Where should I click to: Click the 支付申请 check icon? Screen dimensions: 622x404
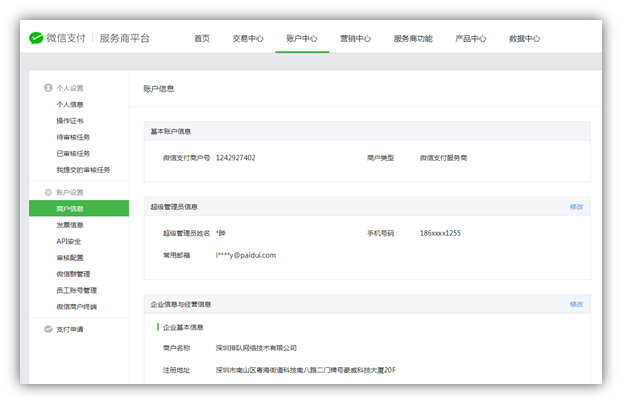(x=48, y=329)
